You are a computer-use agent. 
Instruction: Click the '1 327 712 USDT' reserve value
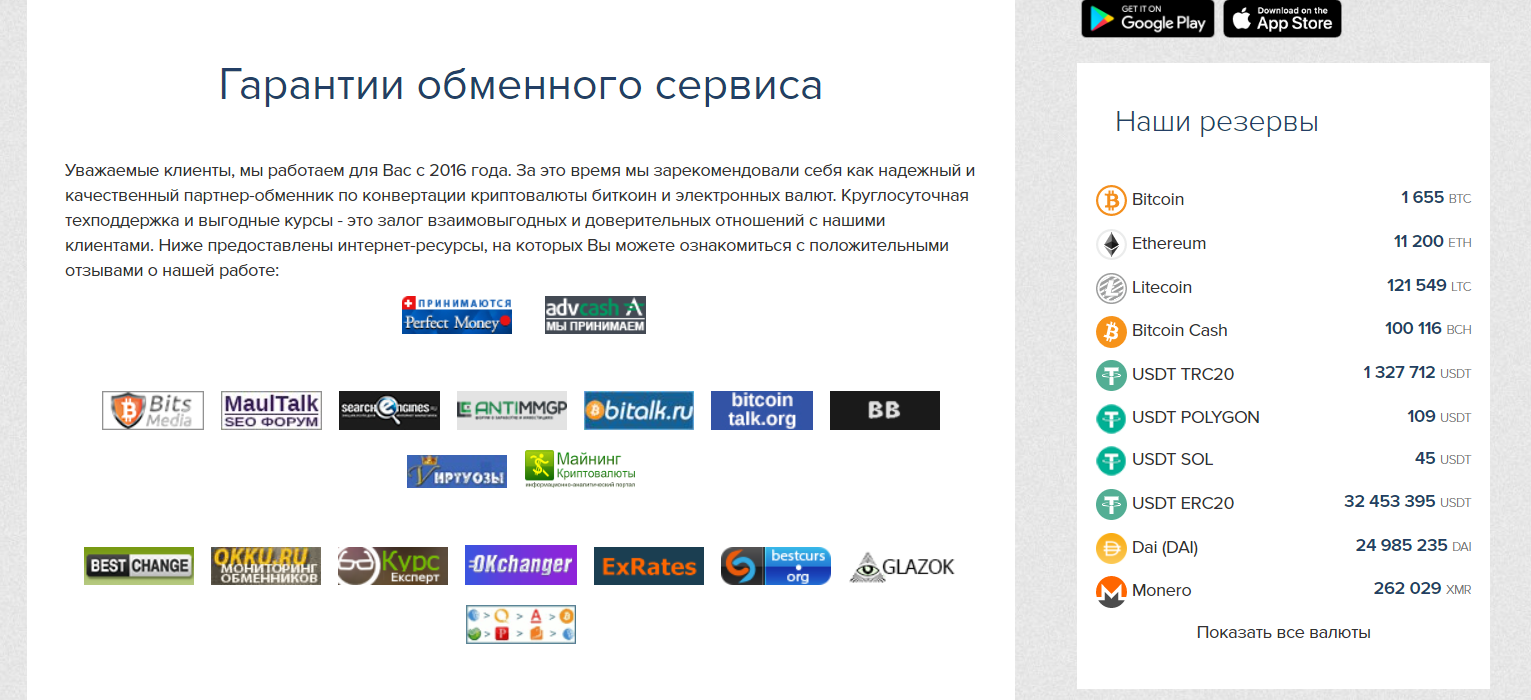pos(1418,373)
